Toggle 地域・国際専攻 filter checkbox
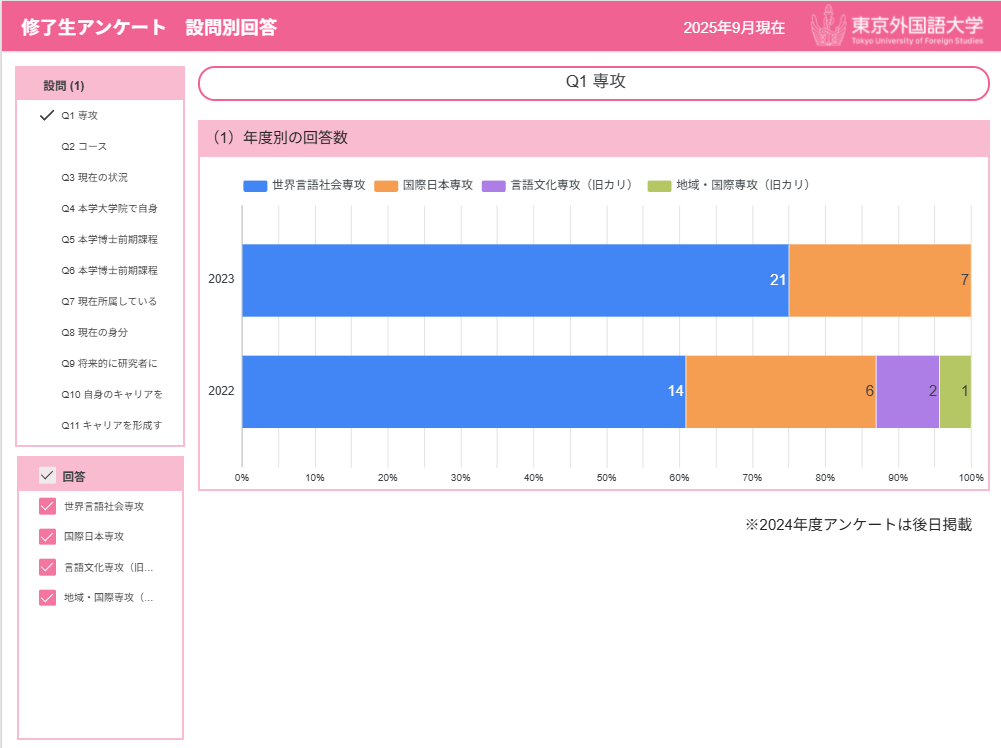1001x748 pixels. coord(47,598)
